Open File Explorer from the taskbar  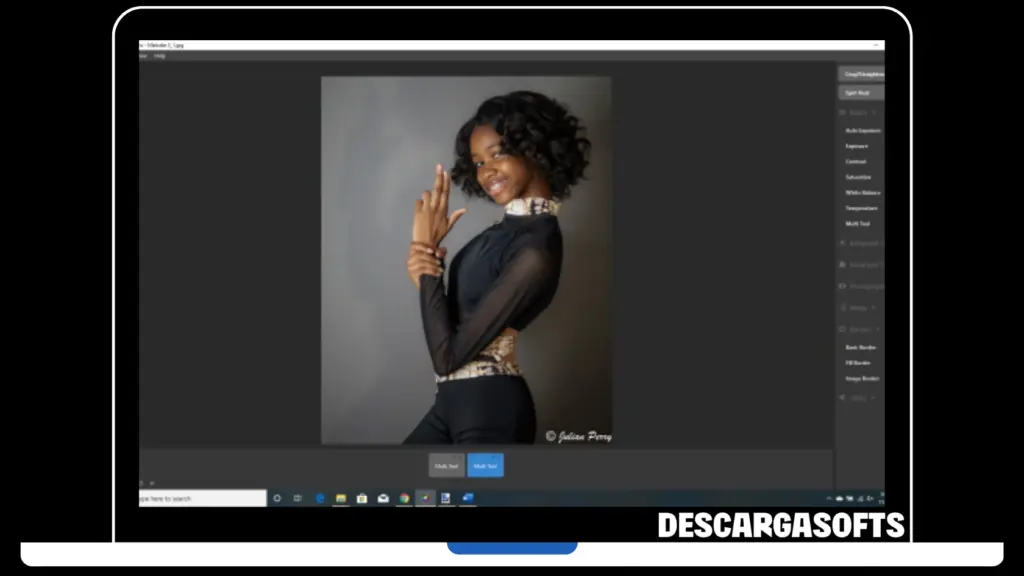click(341, 498)
